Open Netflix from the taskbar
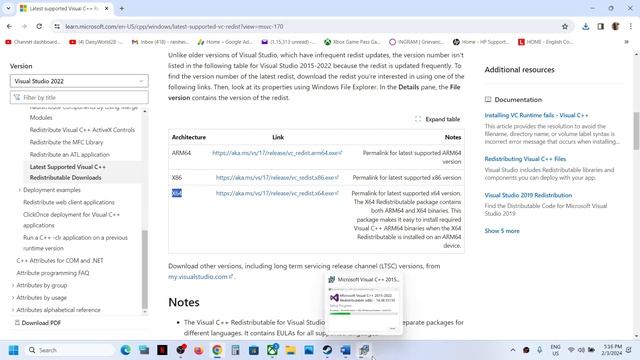This screenshot has height=360, width=640. click(x=162, y=350)
